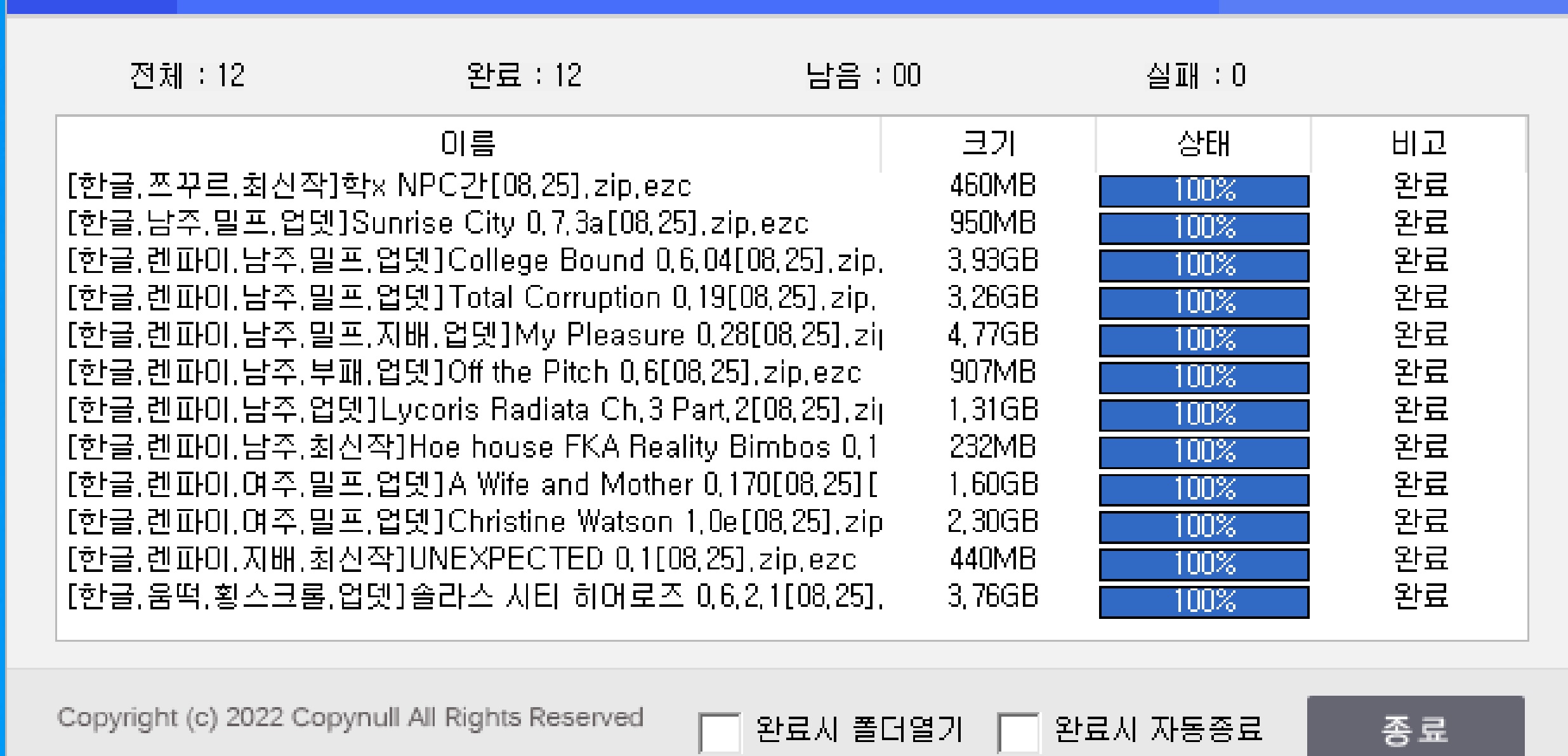Click the 비고 column header

coord(1419,143)
